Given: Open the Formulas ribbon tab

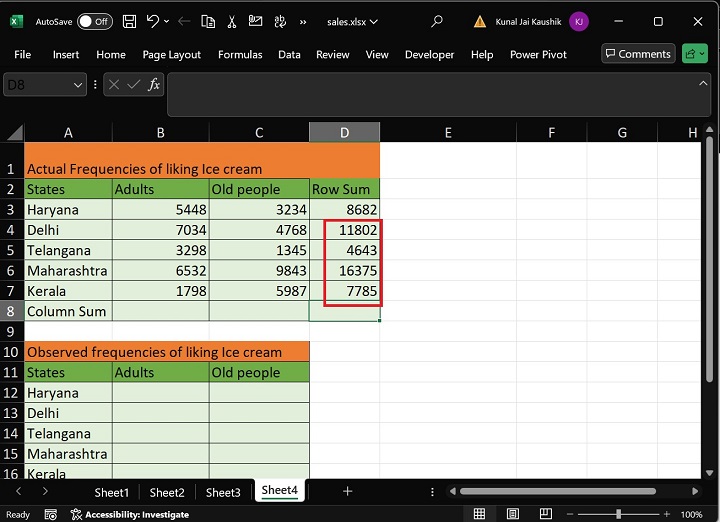Looking at the screenshot, I should (x=240, y=55).
